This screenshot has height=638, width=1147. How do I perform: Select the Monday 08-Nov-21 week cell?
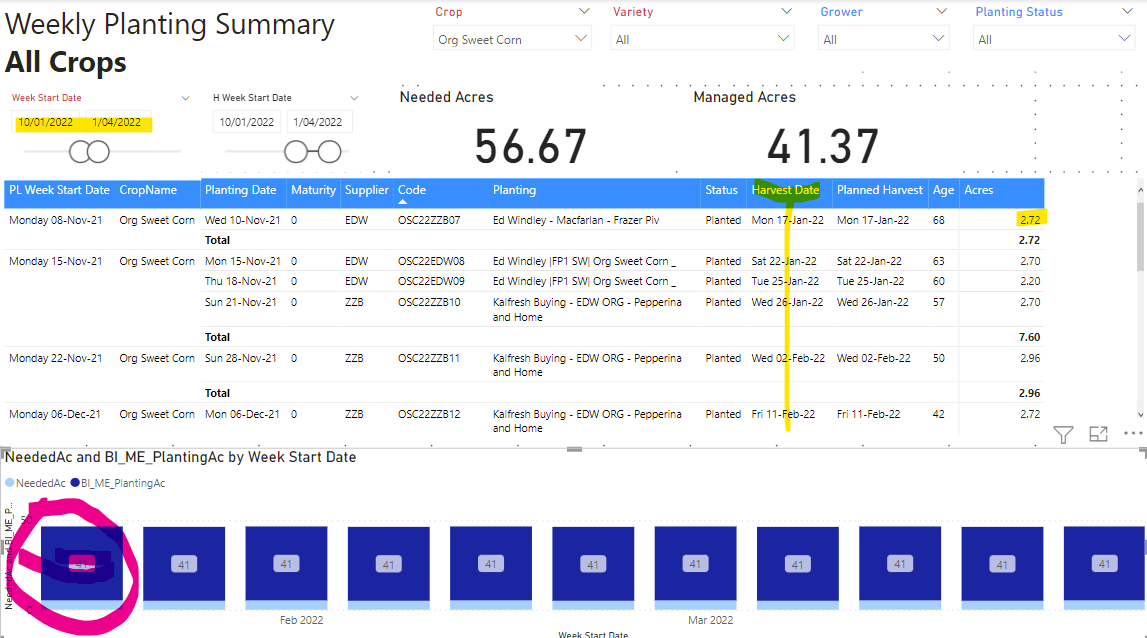pos(56,220)
